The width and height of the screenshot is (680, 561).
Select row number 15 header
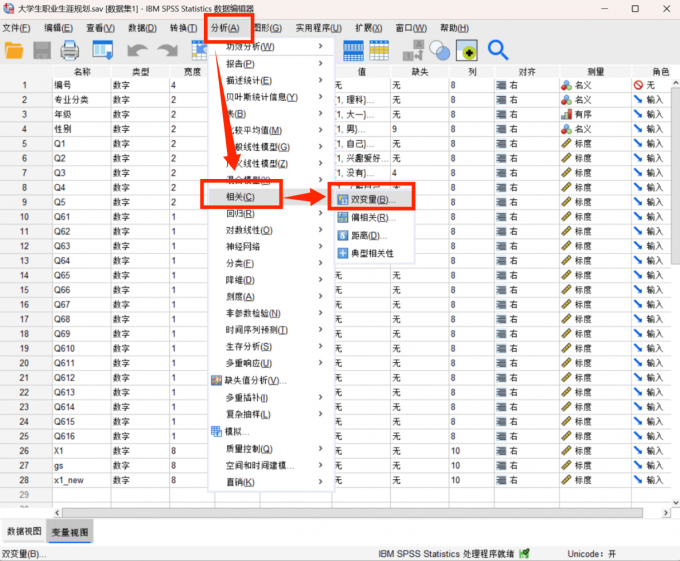26,290
